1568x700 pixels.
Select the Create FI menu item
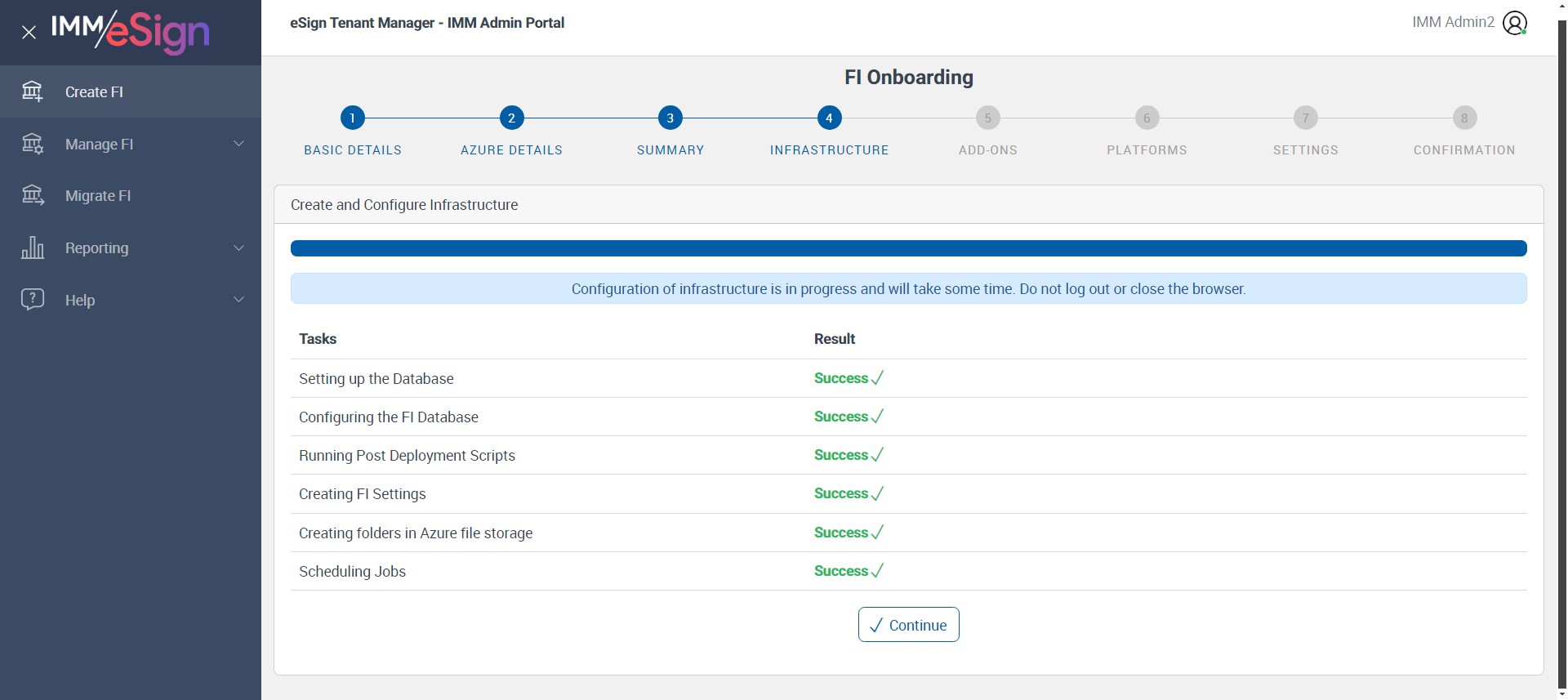tap(94, 92)
